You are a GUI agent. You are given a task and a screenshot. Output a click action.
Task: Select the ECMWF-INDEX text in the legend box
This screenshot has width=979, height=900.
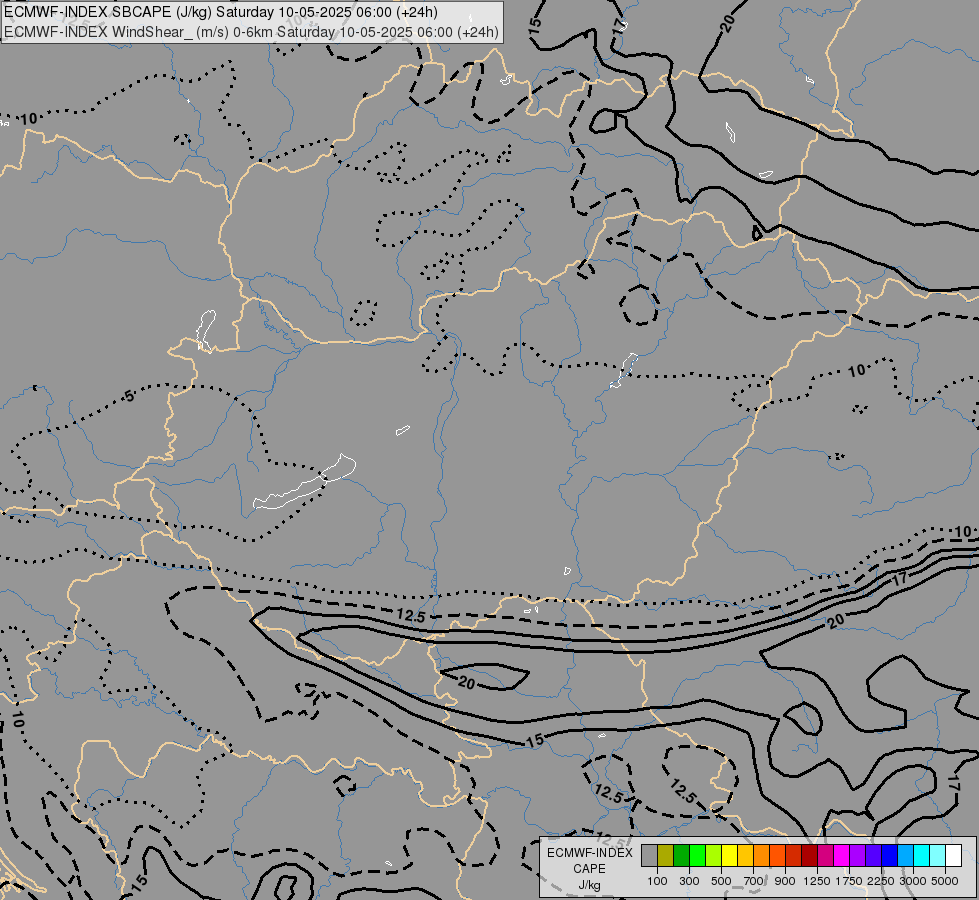tap(590, 853)
